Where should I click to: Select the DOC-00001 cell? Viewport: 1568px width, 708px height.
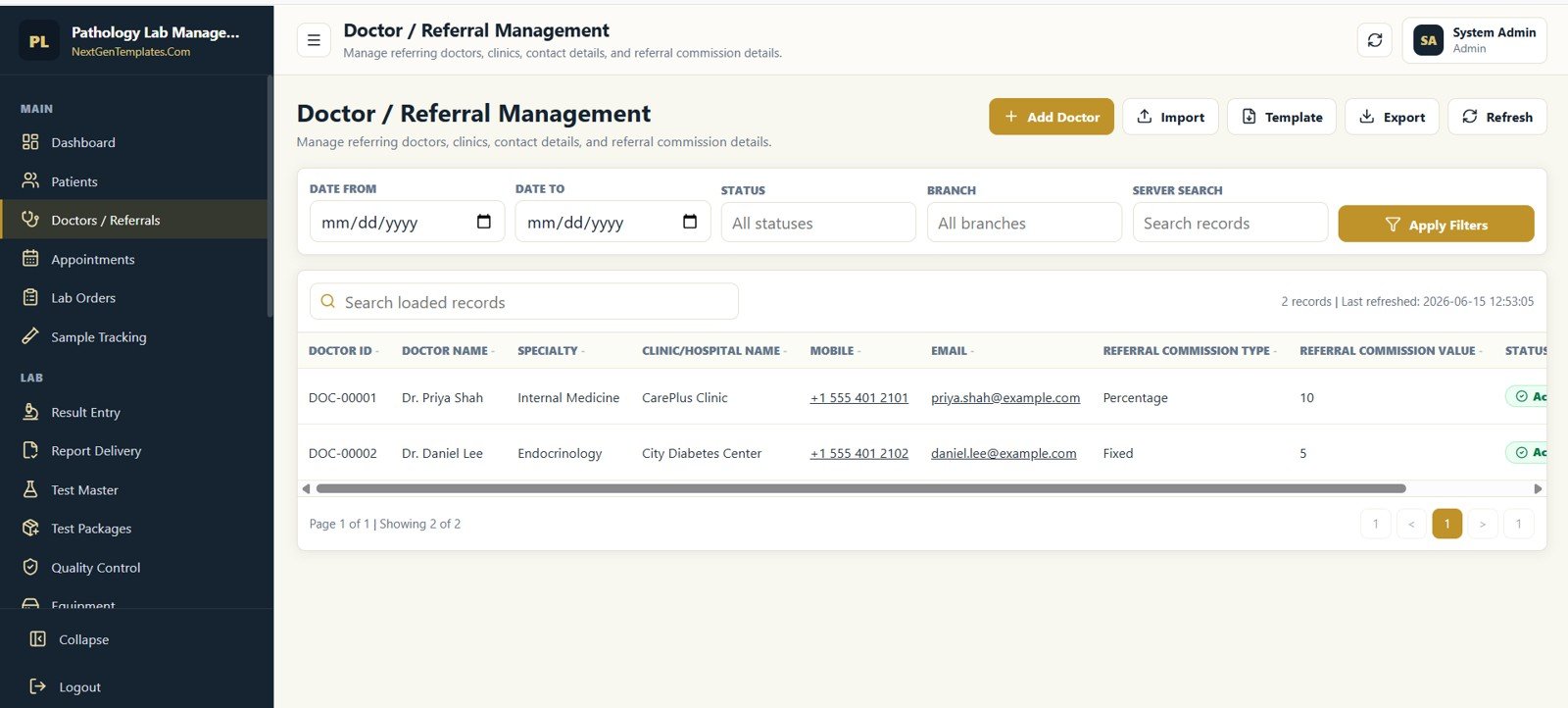(343, 397)
